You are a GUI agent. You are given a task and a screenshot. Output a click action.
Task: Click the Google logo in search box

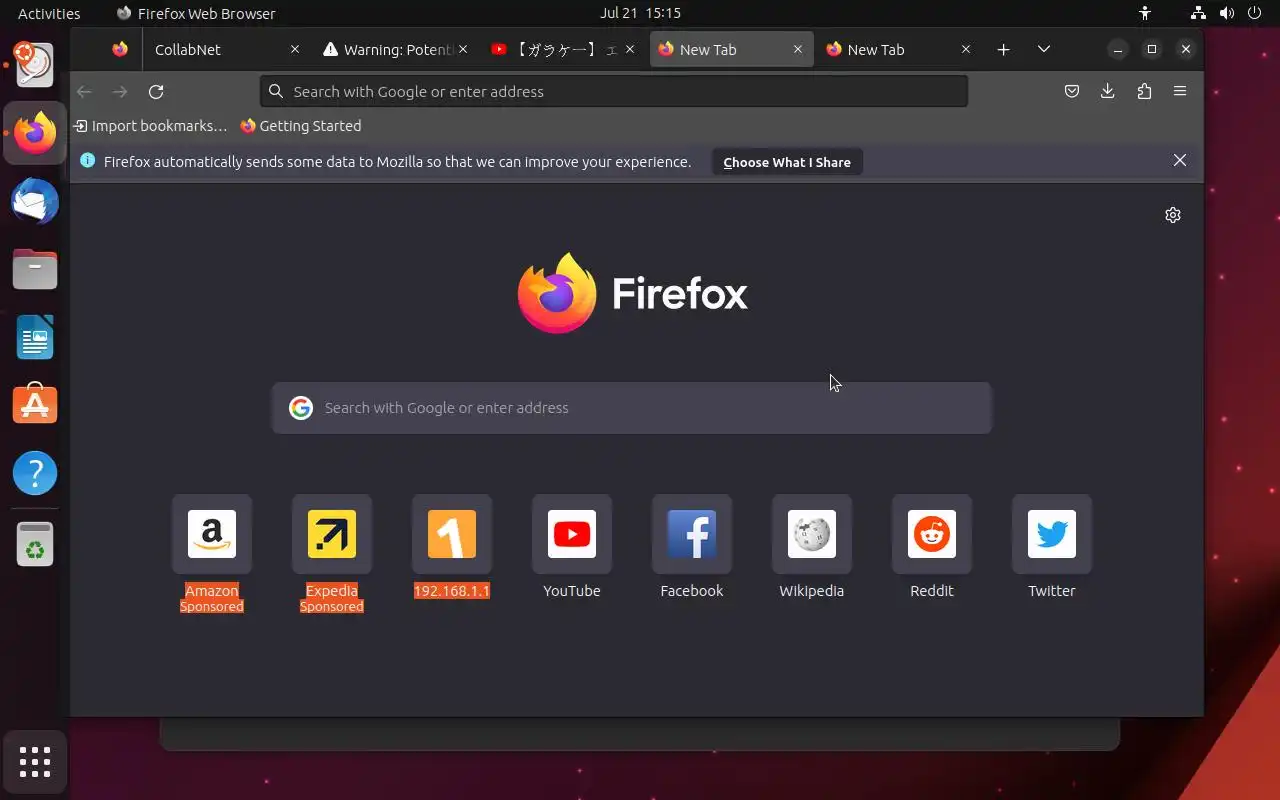pyautogui.click(x=301, y=408)
